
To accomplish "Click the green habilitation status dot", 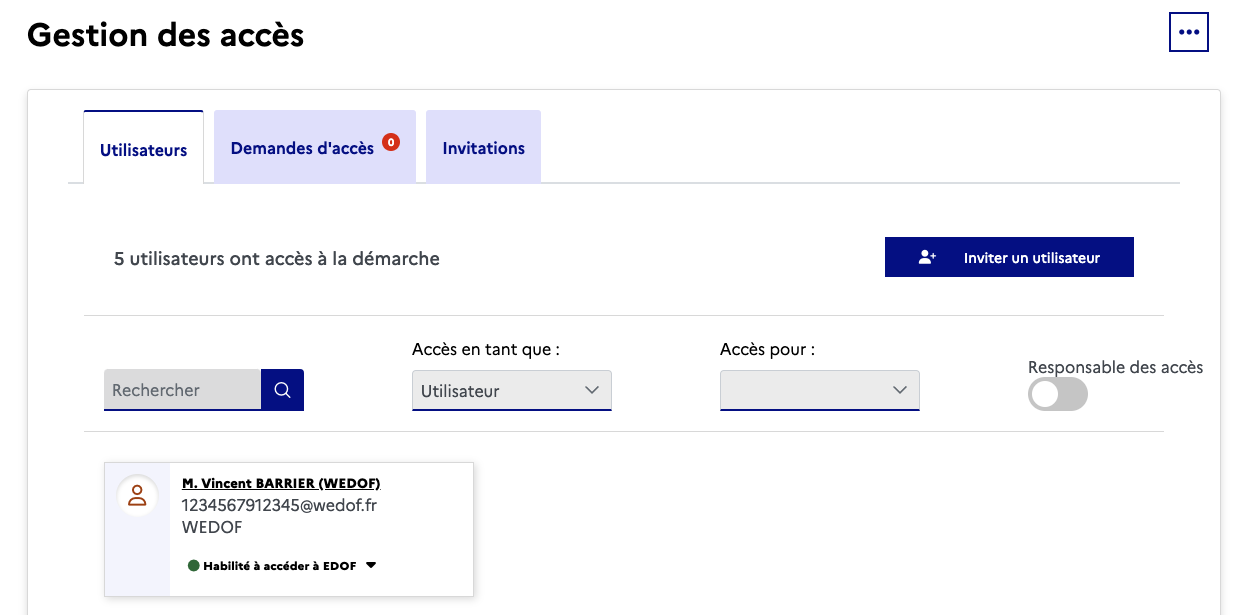I will tap(194, 565).
